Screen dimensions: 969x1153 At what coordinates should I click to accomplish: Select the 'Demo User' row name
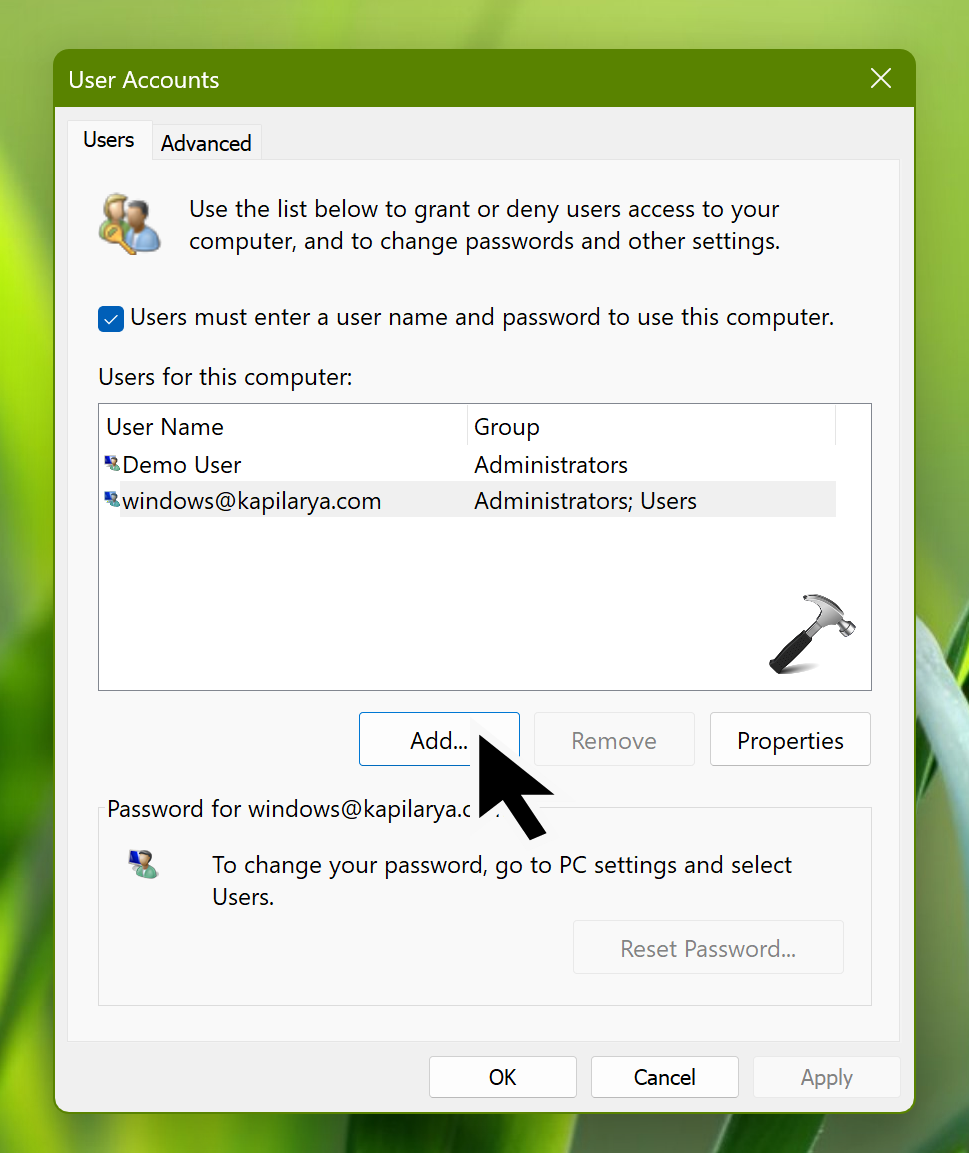(182, 465)
